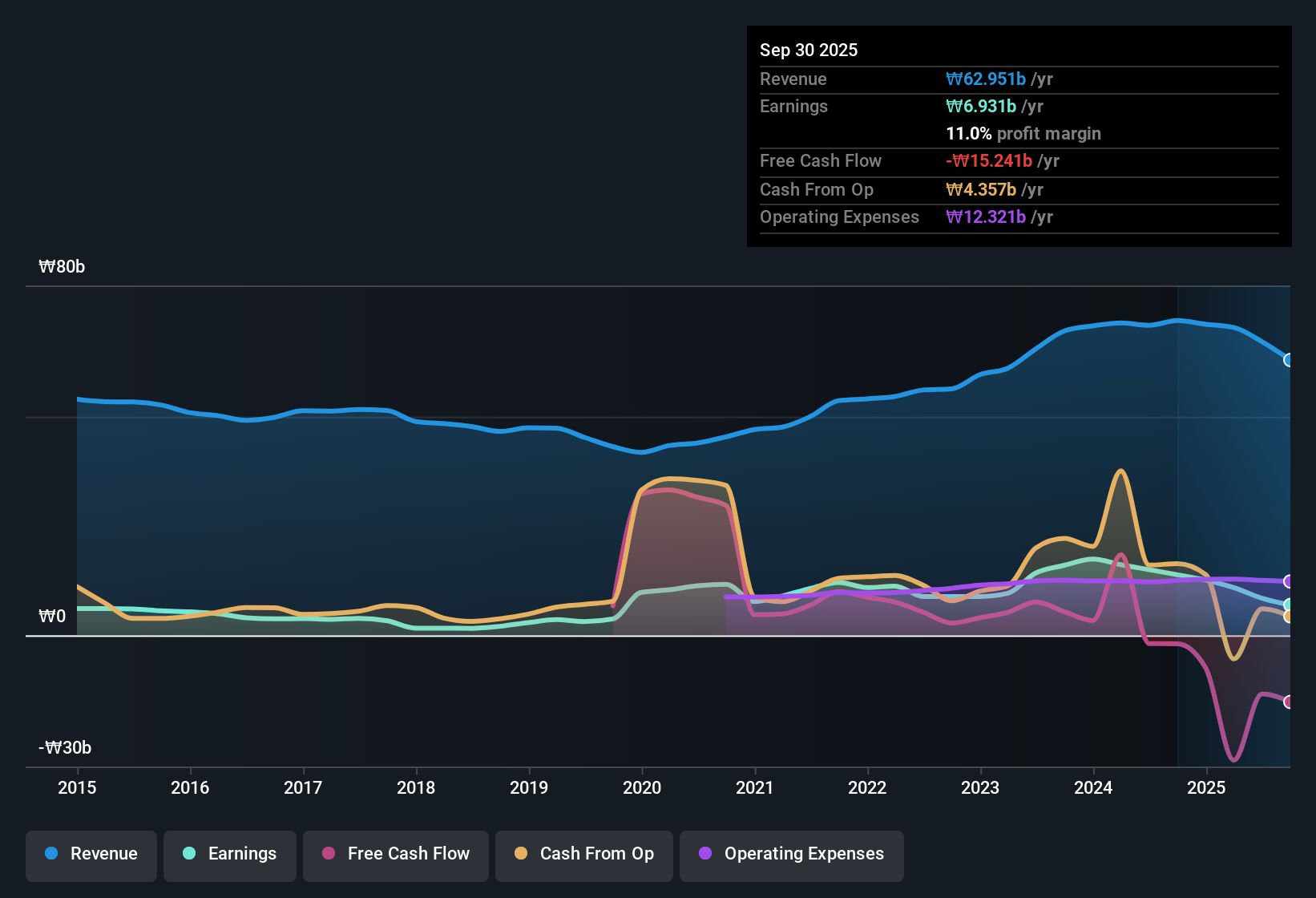Image resolution: width=1316 pixels, height=898 pixels.
Task: Select the Operating Expenses endpoint marker
Action: (x=1289, y=581)
